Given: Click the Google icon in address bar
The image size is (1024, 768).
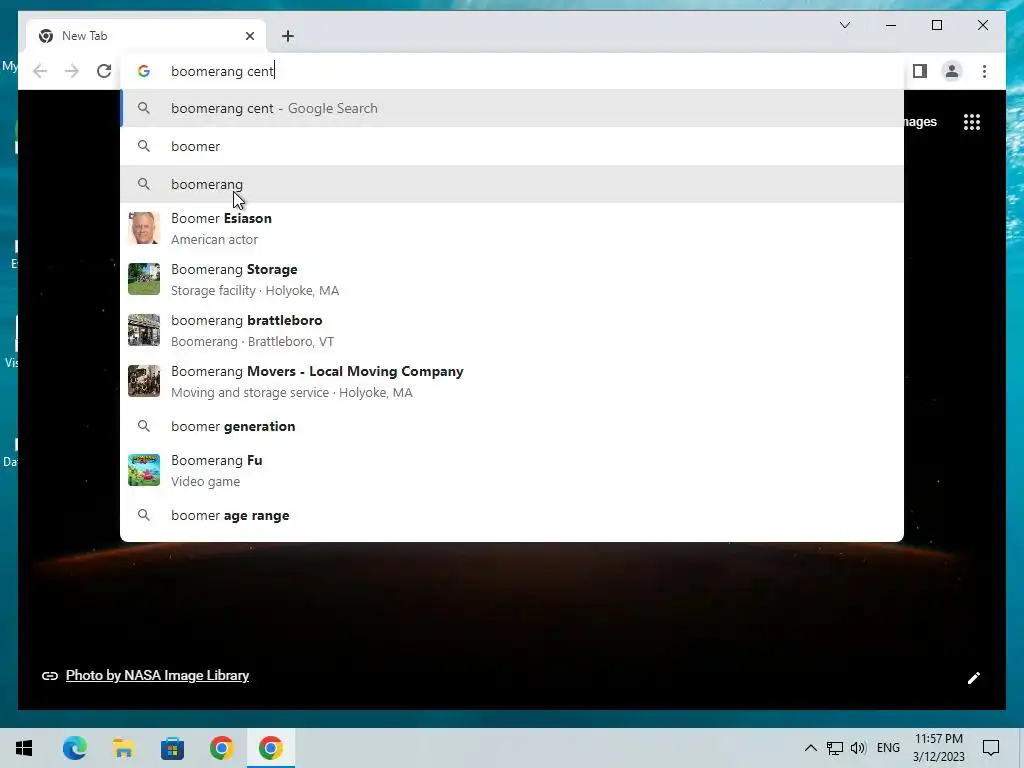Looking at the screenshot, I should (144, 71).
